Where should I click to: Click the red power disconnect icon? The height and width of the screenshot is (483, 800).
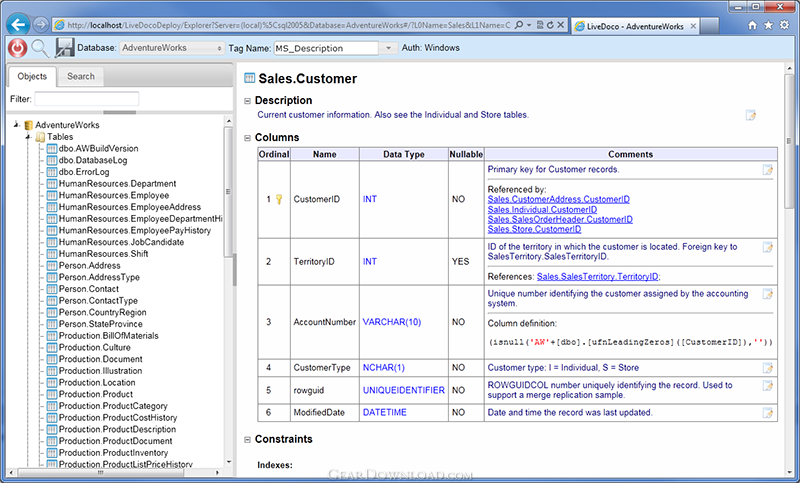(x=17, y=48)
